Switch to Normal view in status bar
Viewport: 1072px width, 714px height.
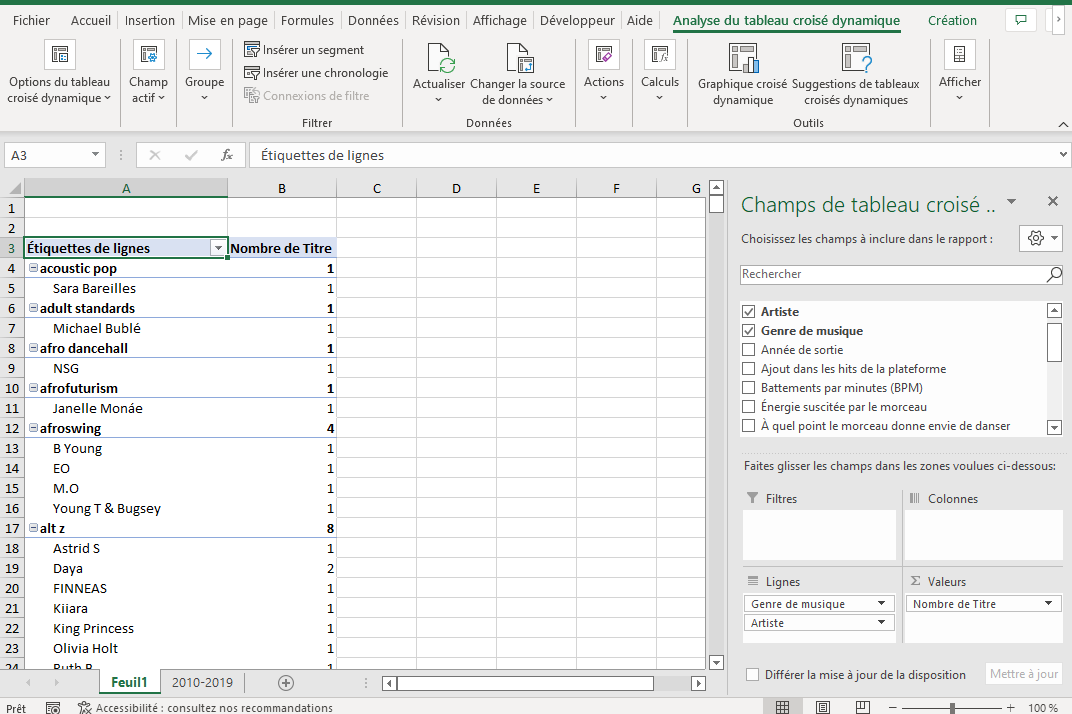point(783,707)
